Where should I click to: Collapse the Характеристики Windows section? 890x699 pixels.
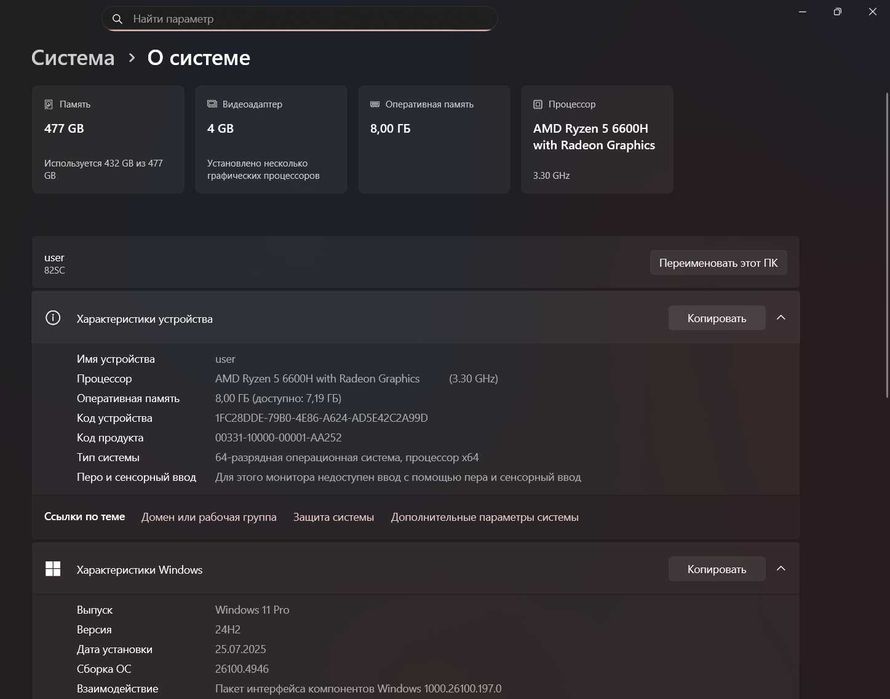781,569
